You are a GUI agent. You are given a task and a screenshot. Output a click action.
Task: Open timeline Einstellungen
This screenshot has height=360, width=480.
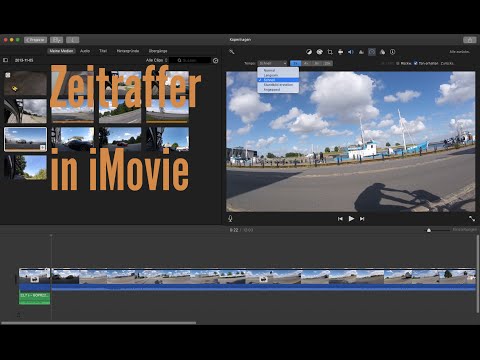point(464,230)
